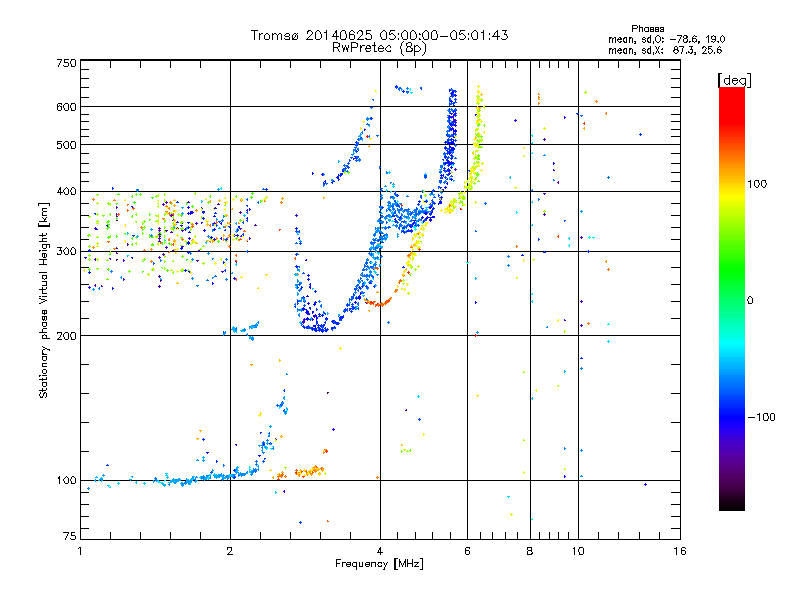This screenshot has height=600, width=800.
Task: Click the 'Frequency [MHz]' x-axis label
Action: pos(379,564)
